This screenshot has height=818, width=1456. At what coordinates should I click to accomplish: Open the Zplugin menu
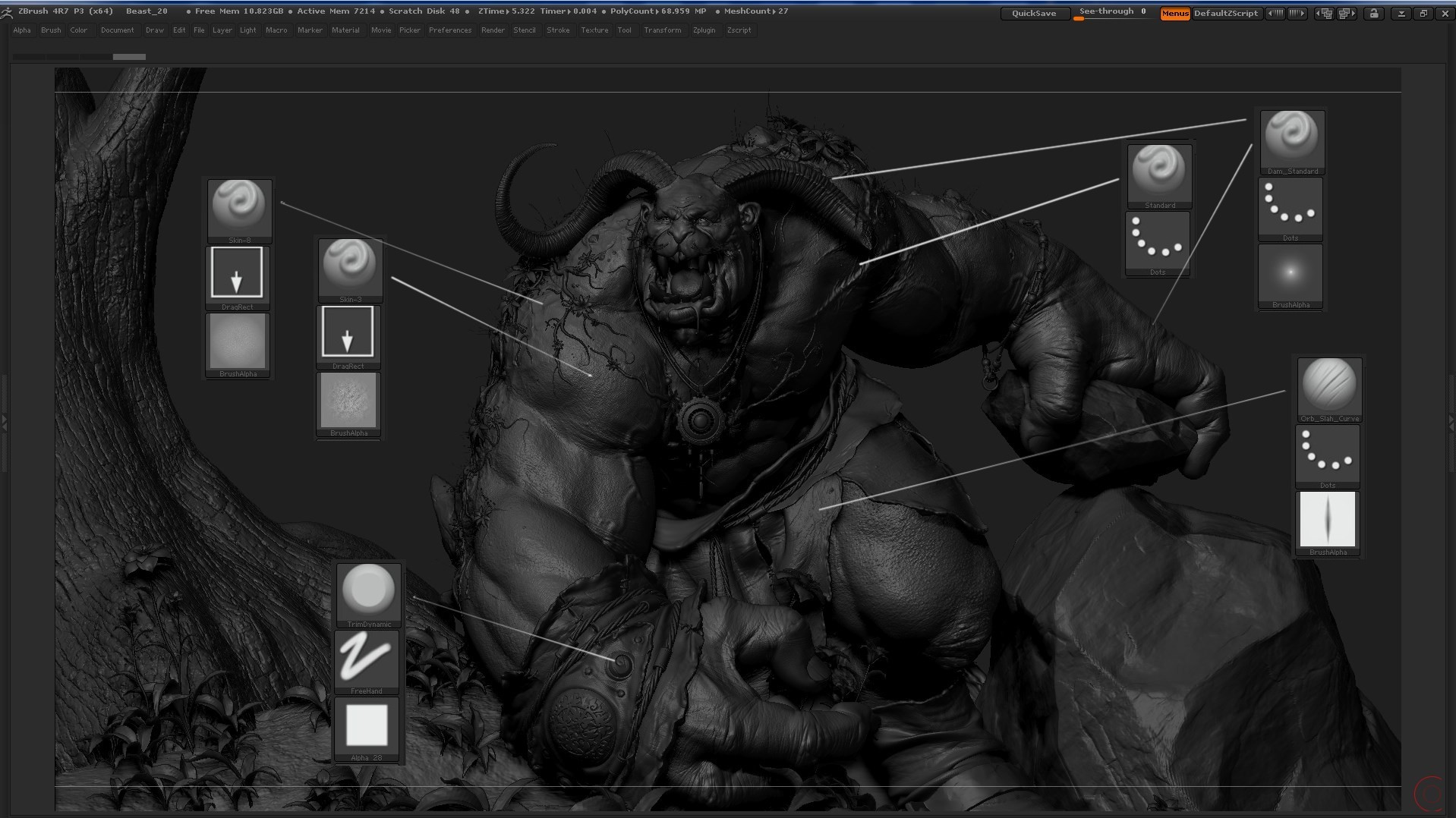(704, 30)
